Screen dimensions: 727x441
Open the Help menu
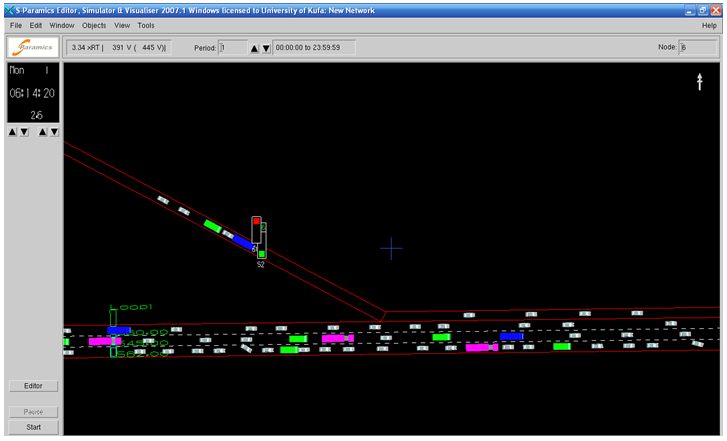[x=709, y=24]
